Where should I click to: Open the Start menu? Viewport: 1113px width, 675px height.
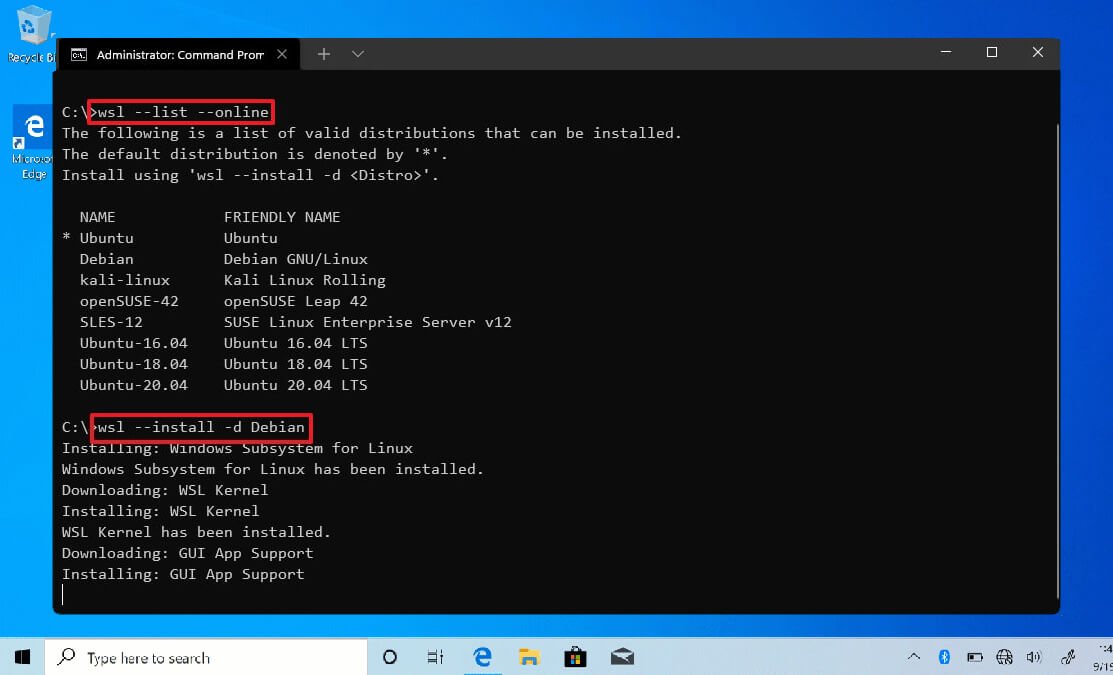coord(21,656)
